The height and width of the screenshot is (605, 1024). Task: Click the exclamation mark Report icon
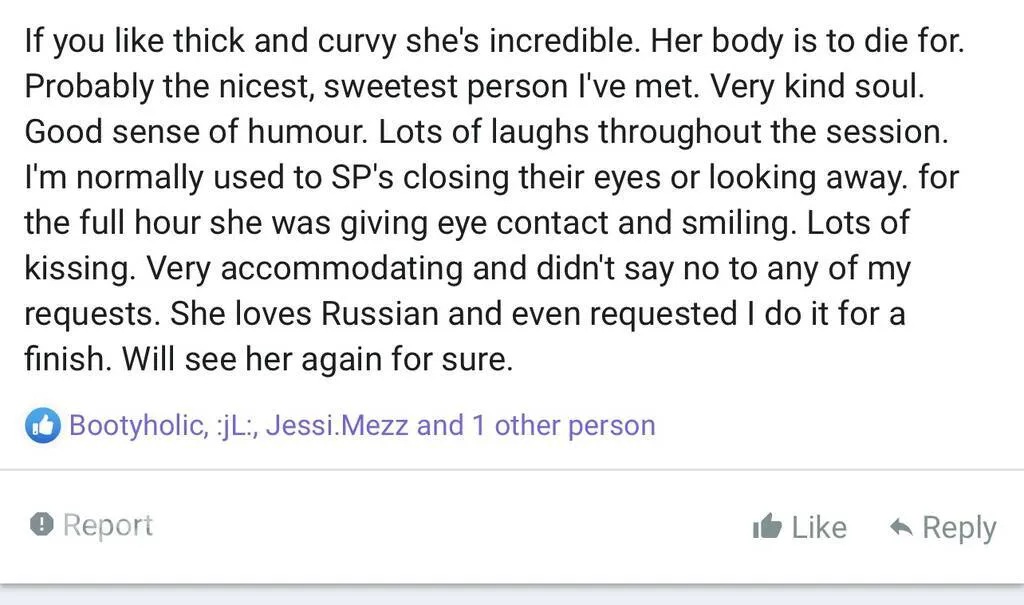tap(41, 524)
